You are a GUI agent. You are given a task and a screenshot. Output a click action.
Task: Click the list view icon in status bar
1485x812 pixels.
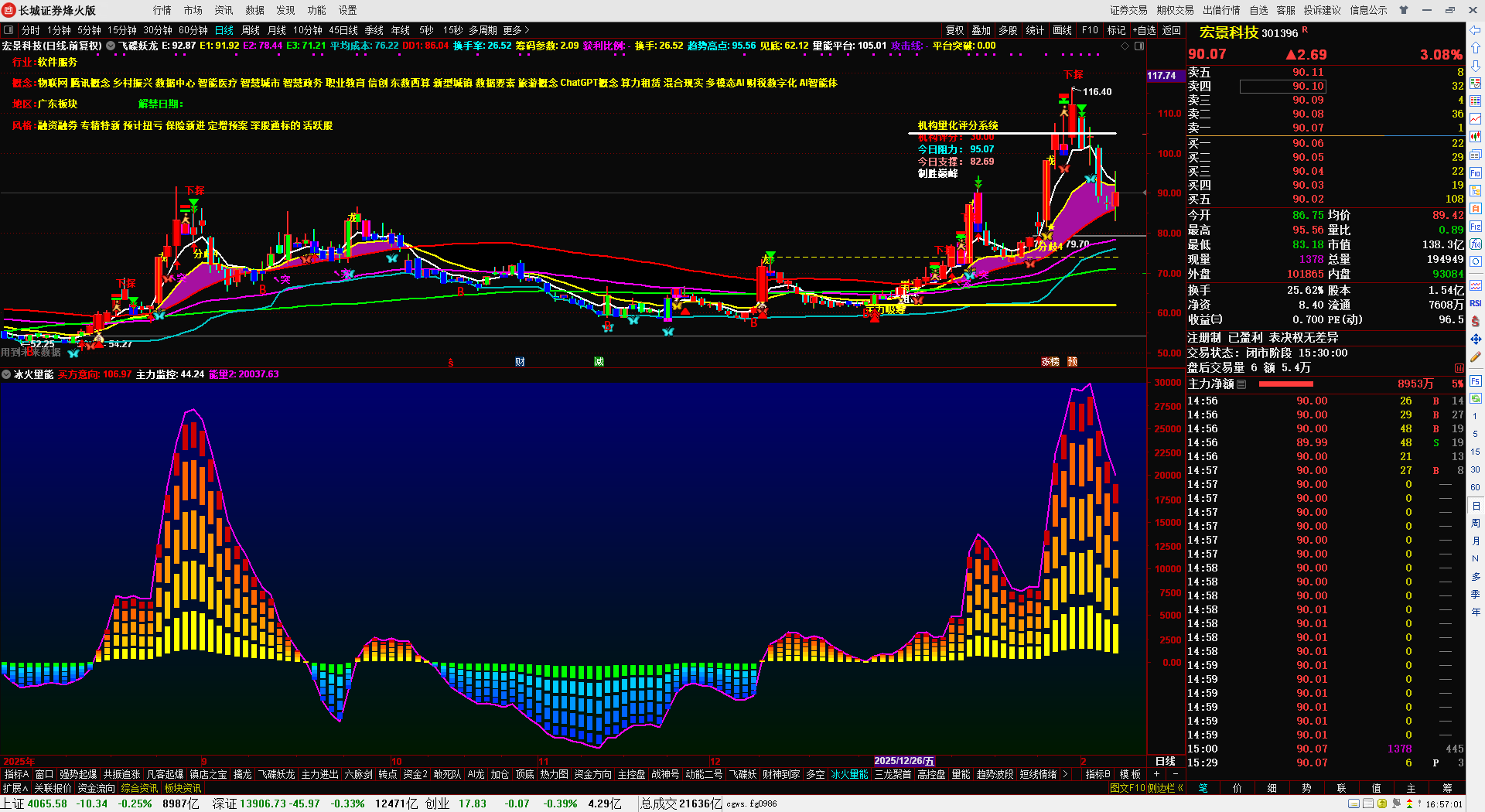tap(1367, 804)
